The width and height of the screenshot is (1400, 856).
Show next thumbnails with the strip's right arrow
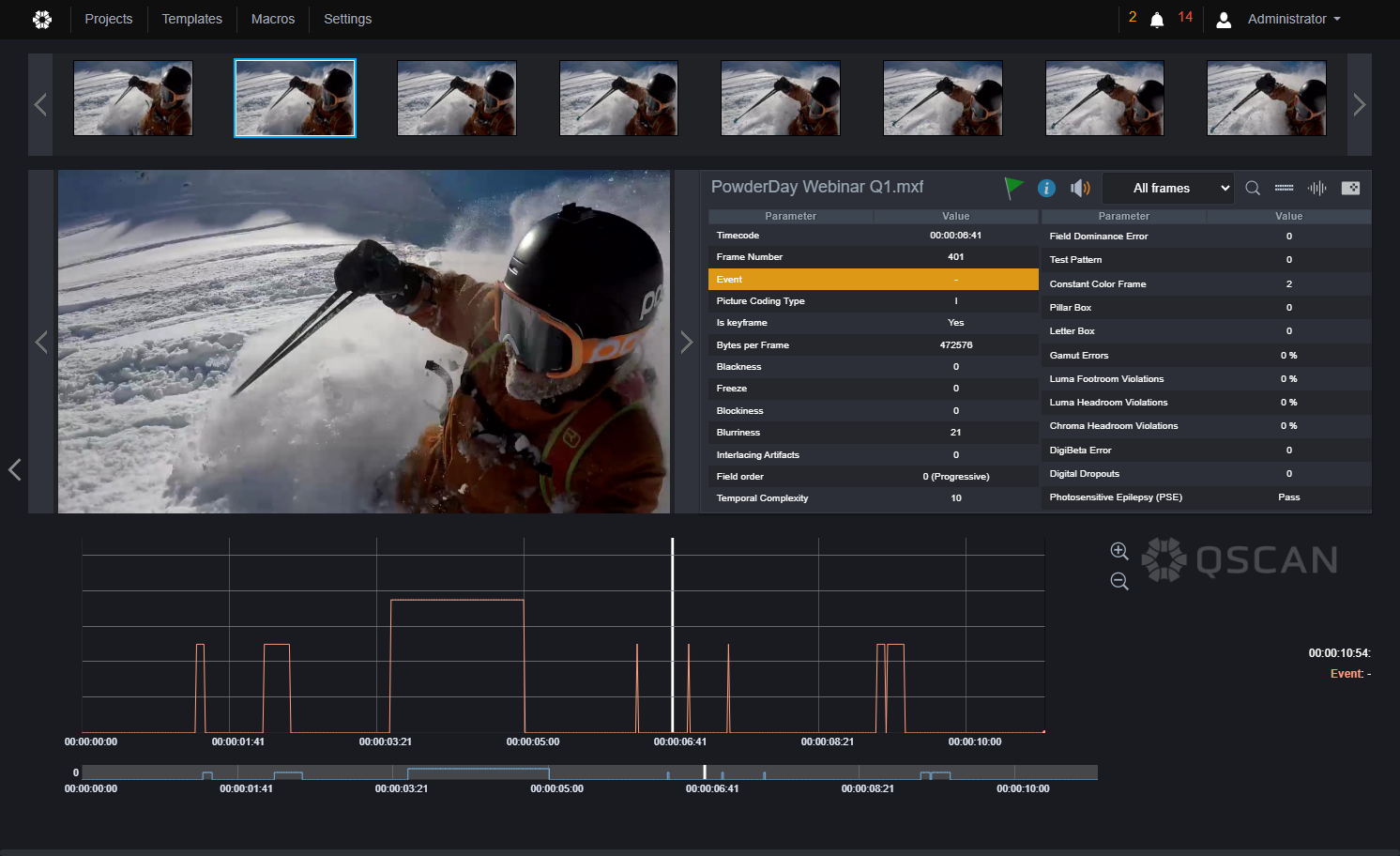click(1359, 104)
